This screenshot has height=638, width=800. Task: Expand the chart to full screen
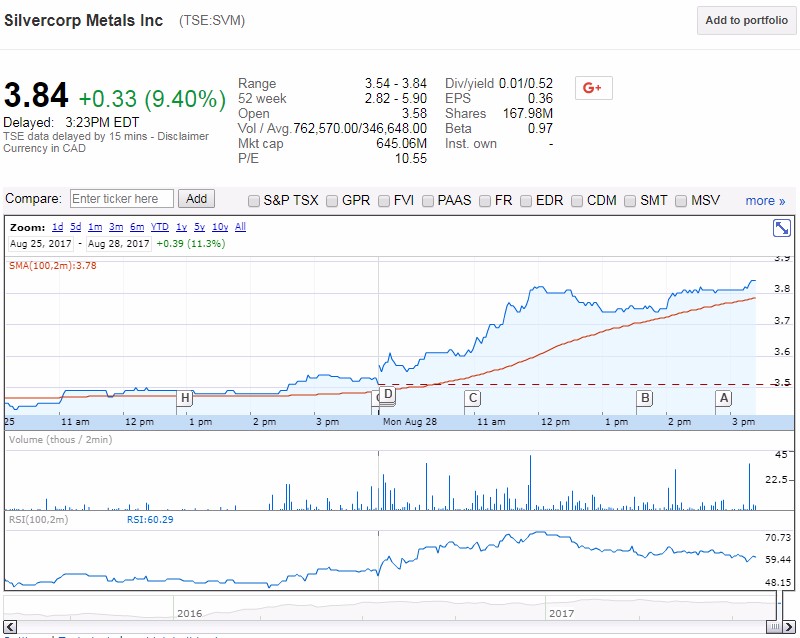[782, 228]
